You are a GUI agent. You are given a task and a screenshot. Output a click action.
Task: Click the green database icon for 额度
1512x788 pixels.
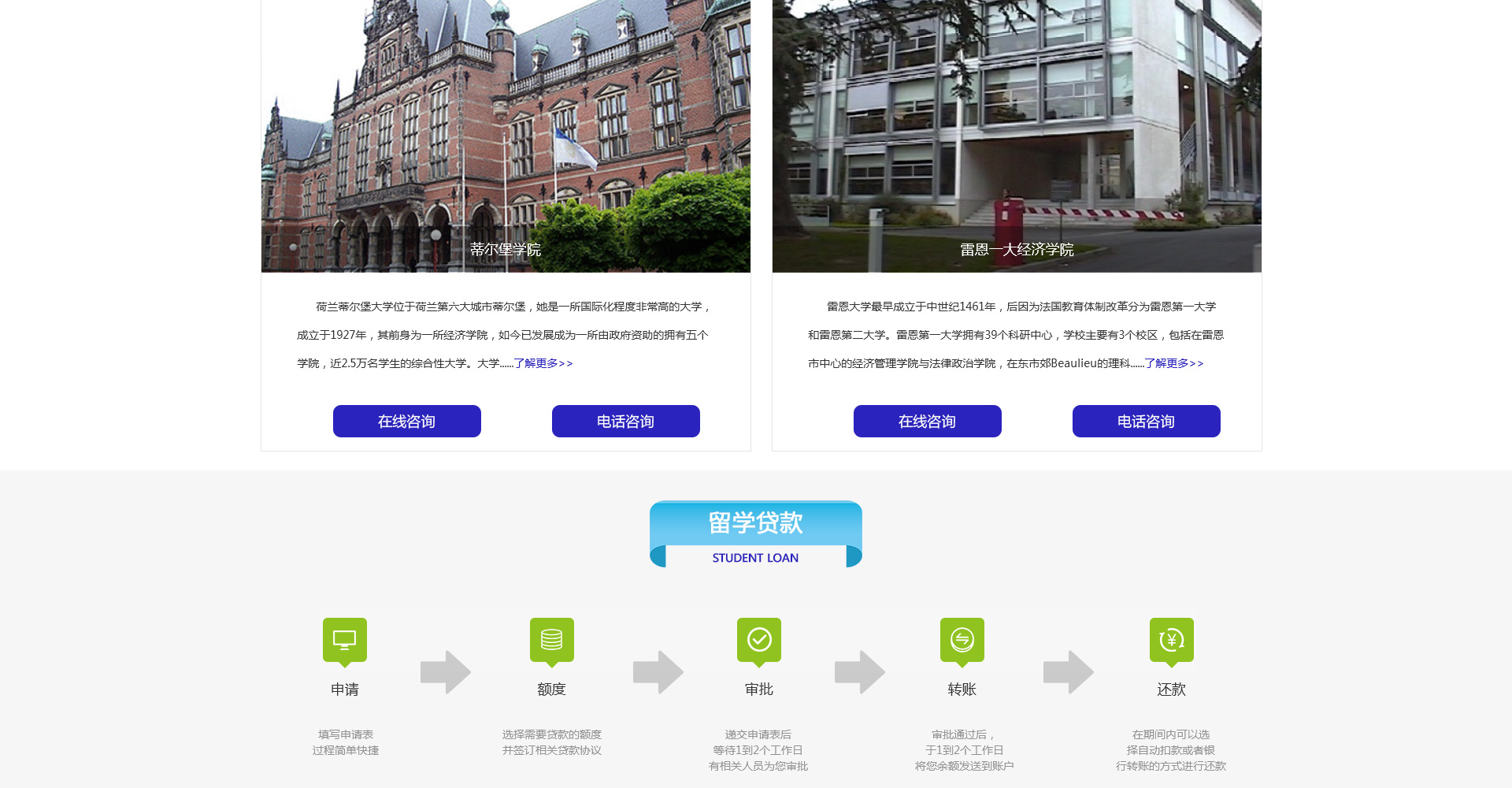pos(551,640)
